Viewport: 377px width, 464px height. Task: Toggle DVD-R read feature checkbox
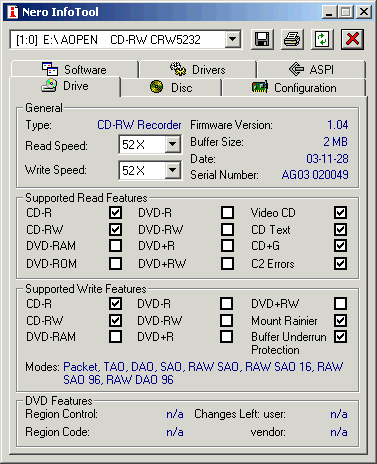coord(227,212)
